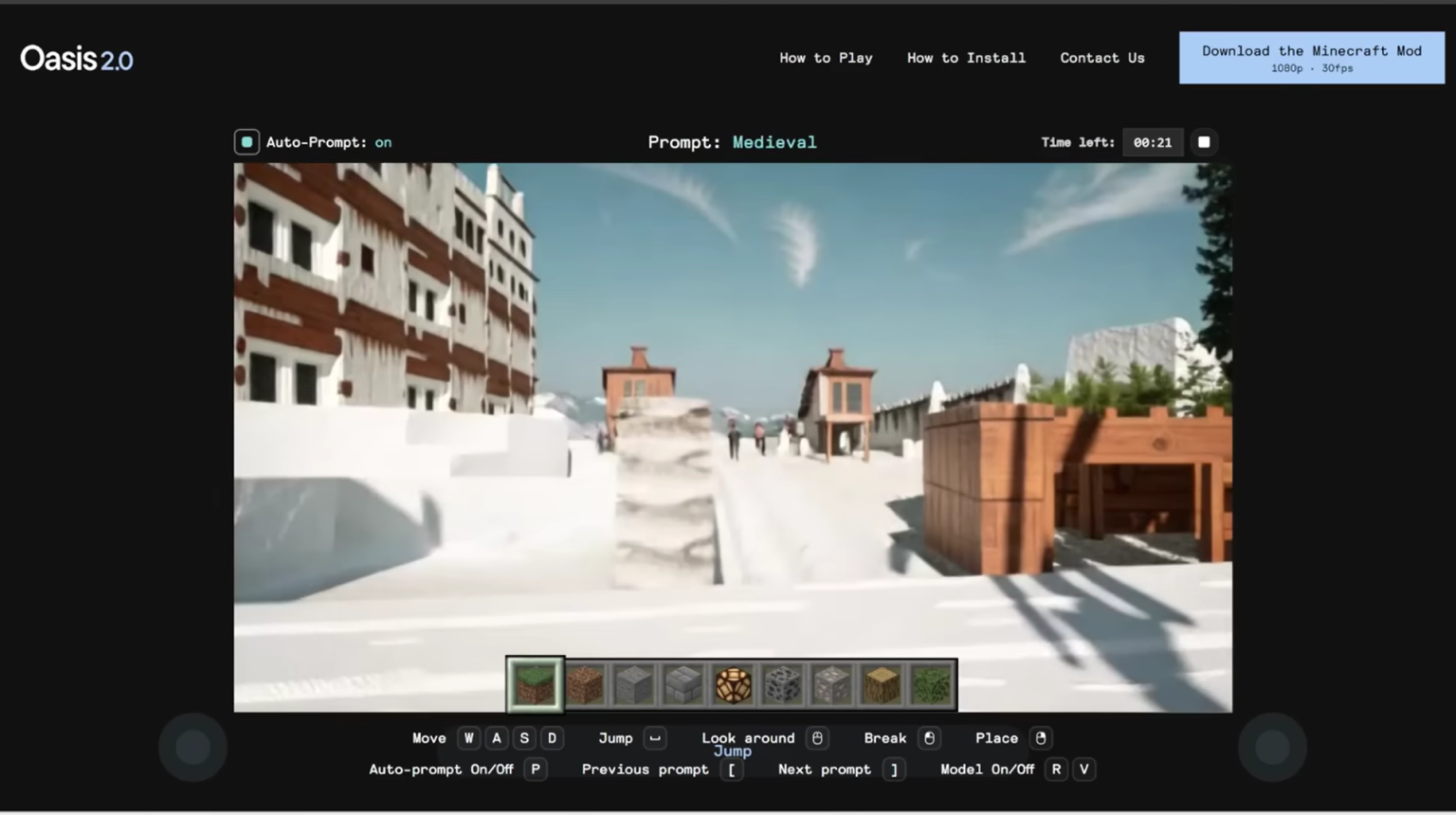Open the How to Play page
Screen dimensions: 1456x815
coord(826,58)
